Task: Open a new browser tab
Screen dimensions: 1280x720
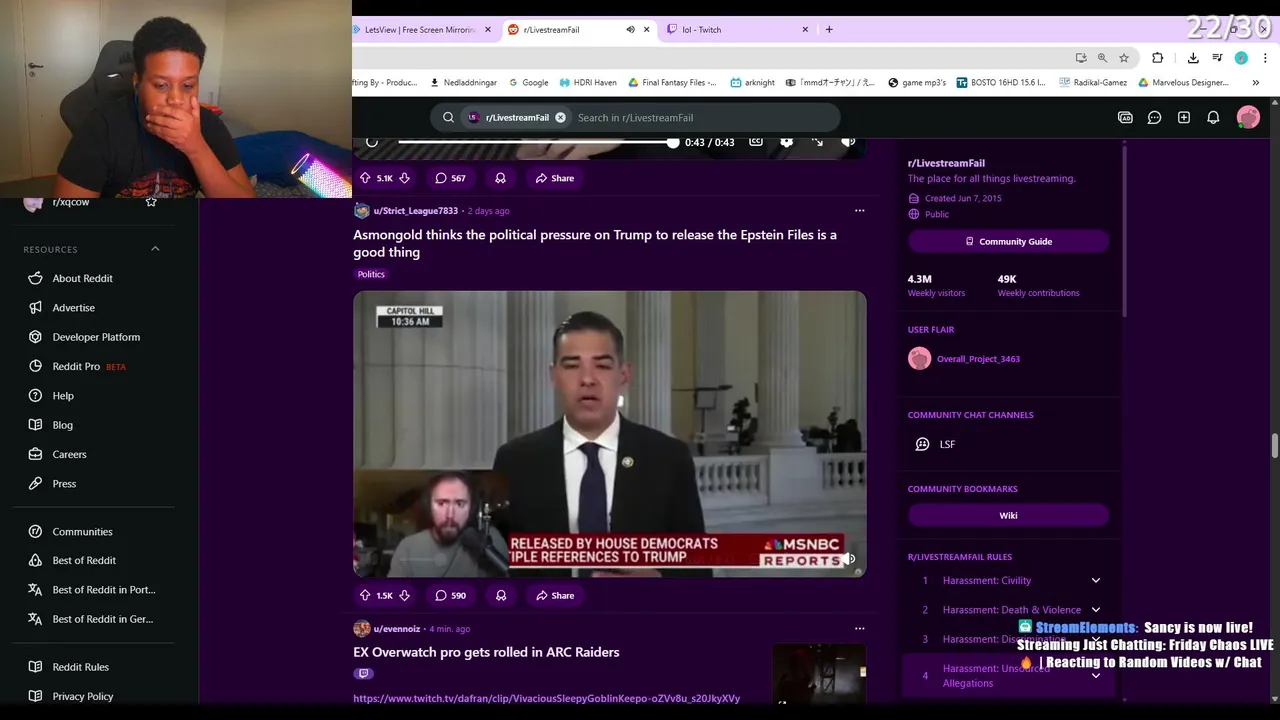Action: [x=829, y=30]
